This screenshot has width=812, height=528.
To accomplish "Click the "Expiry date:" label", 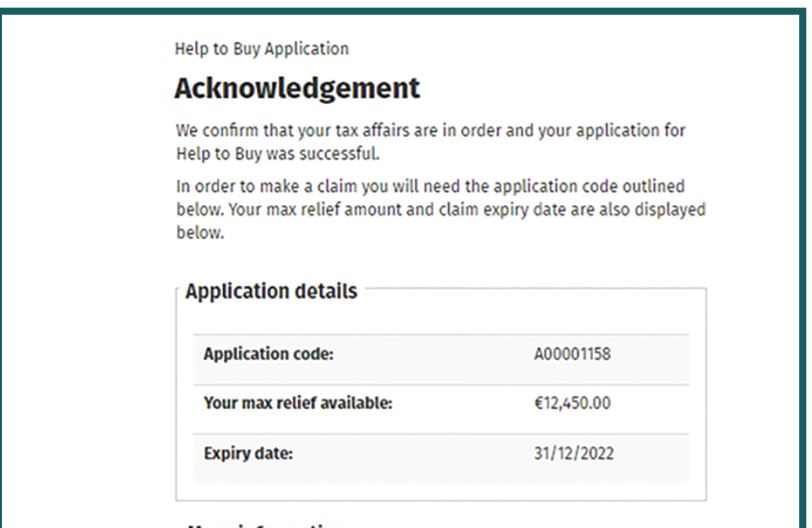I will pyautogui.click(x=247, y=454).
